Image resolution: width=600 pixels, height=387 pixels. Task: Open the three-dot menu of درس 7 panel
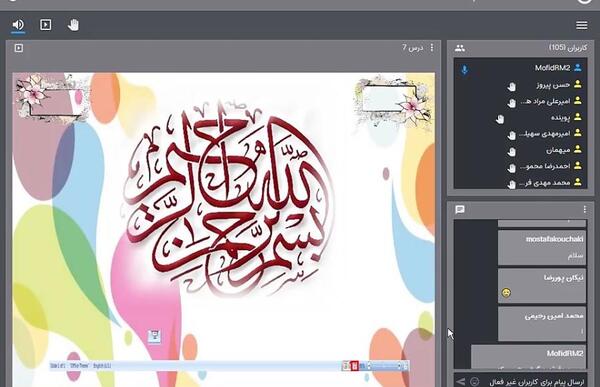click(432, 47)
